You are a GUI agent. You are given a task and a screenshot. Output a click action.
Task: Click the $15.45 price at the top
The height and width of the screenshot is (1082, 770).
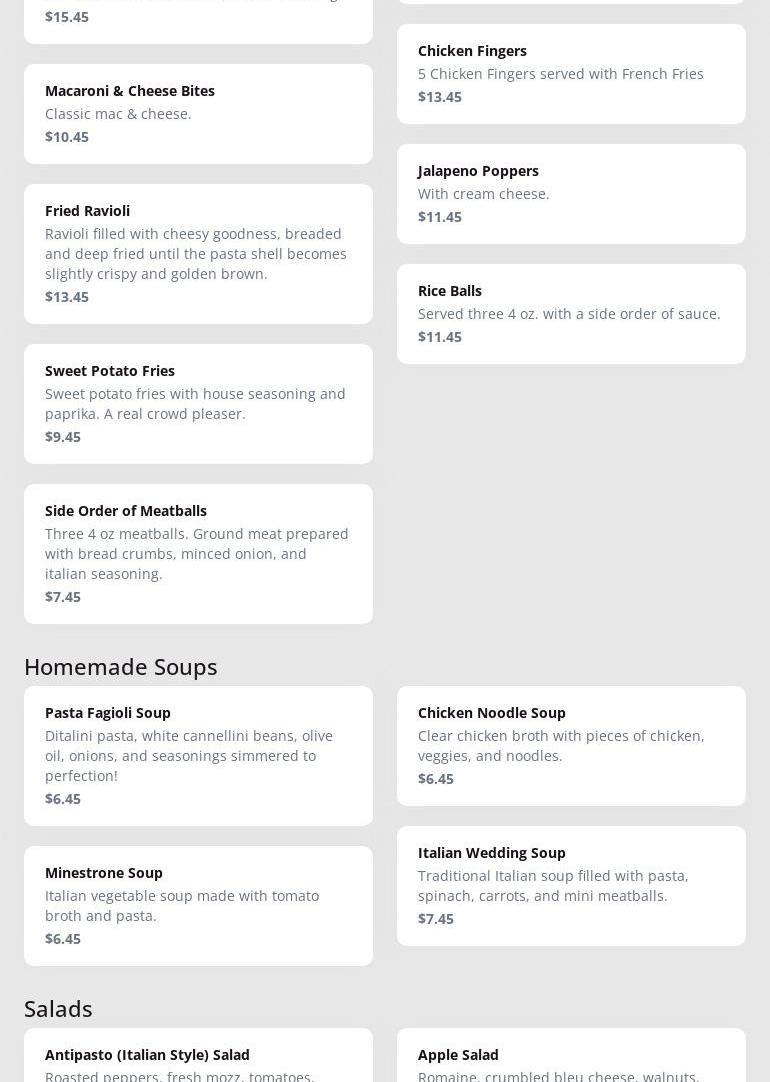pyautogui.click(x=67, y=17)
